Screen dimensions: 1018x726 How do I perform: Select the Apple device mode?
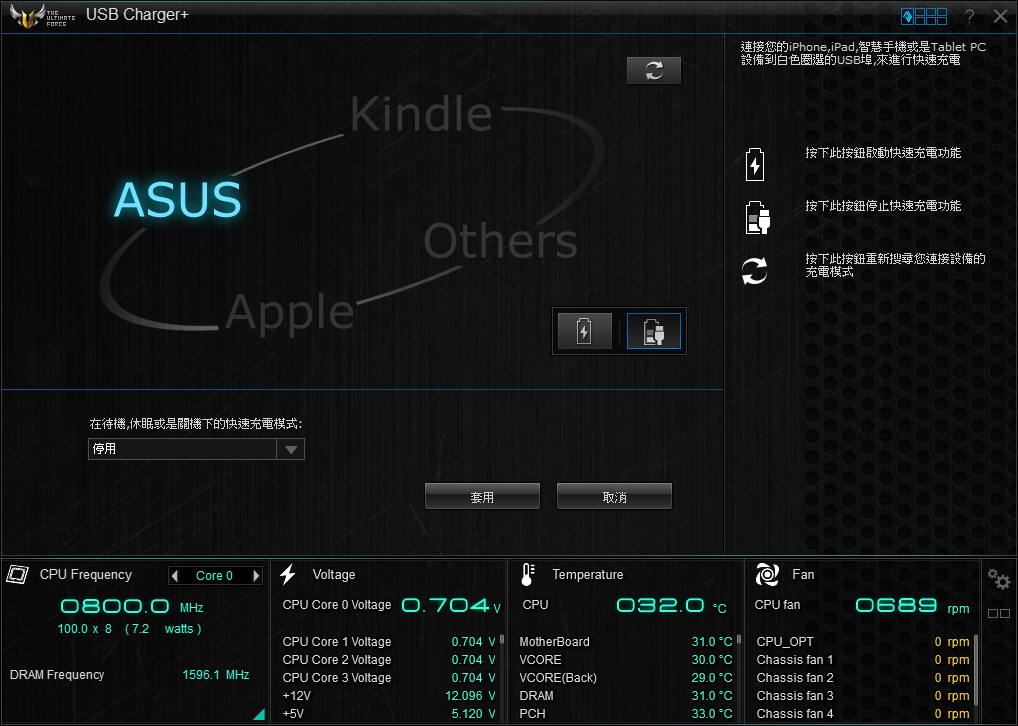coord(290,313)
